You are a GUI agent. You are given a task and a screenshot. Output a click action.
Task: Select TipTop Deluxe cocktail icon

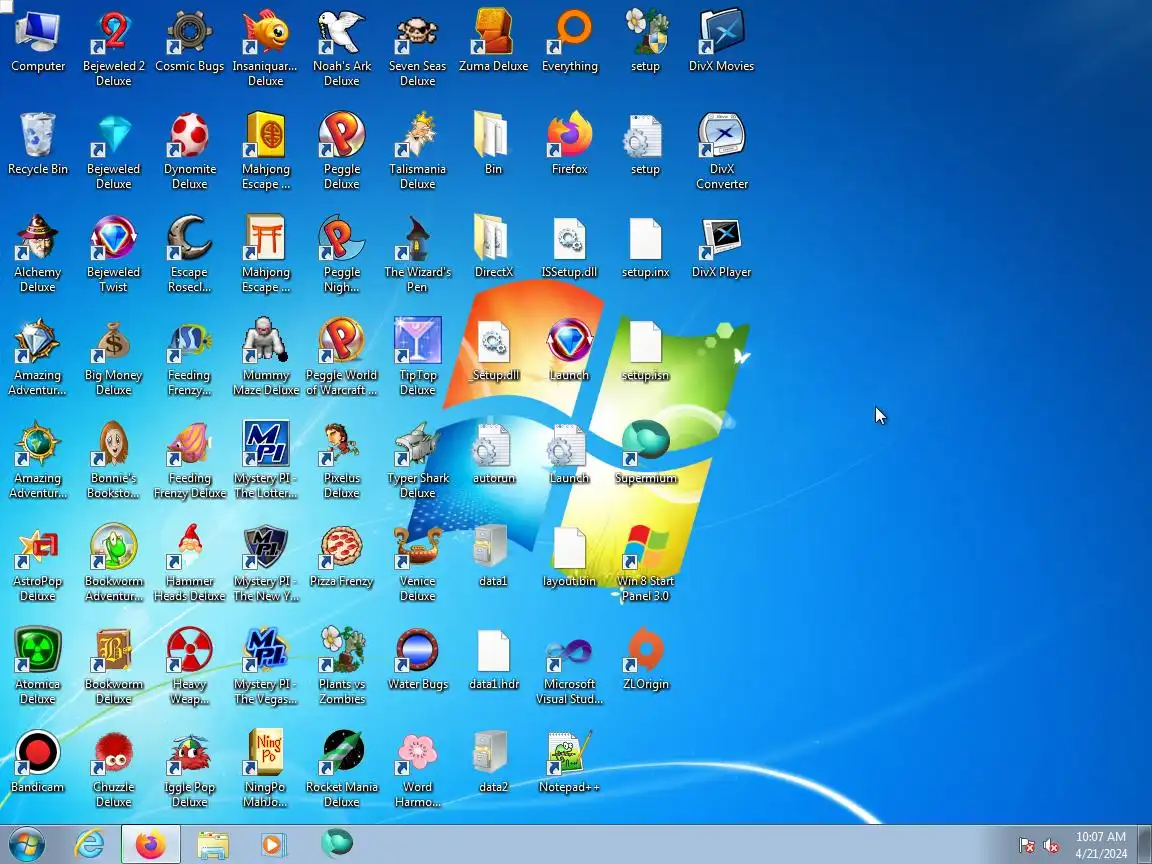point(417,342)
